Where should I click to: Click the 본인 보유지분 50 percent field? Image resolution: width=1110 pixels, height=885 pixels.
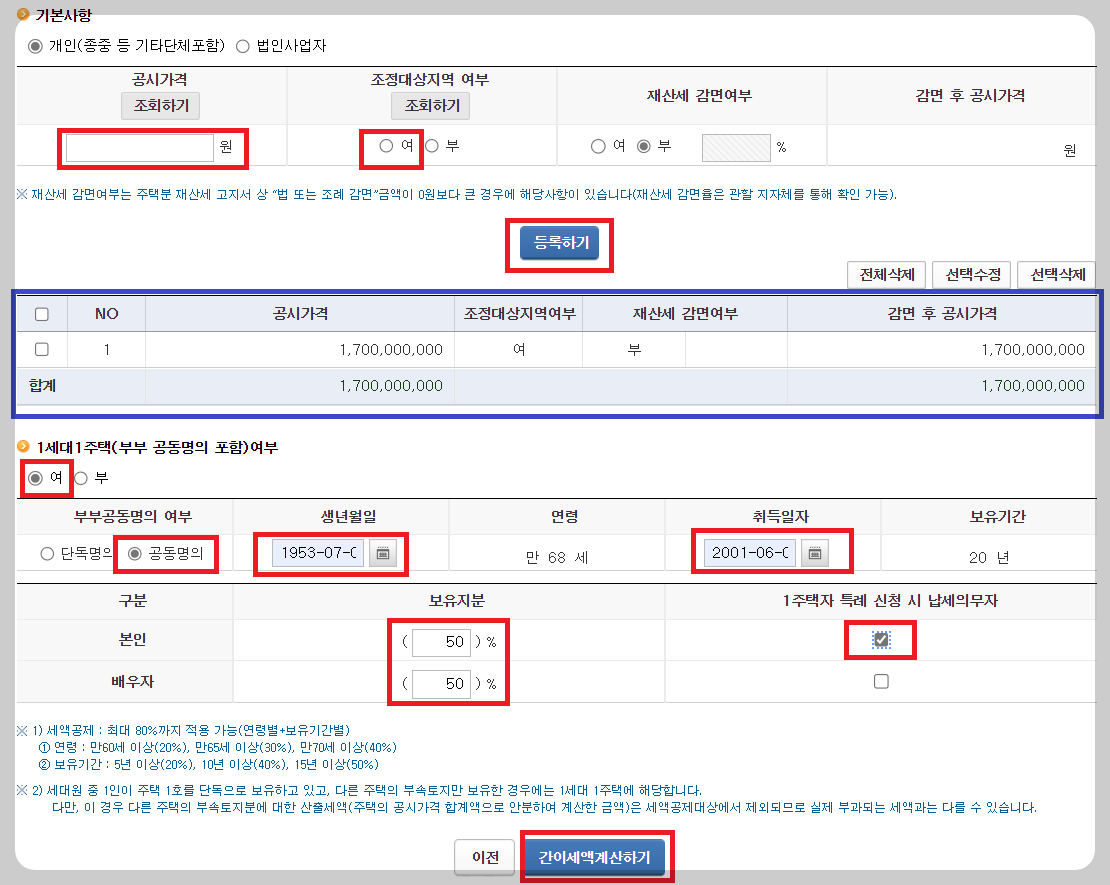coord(441,642)
